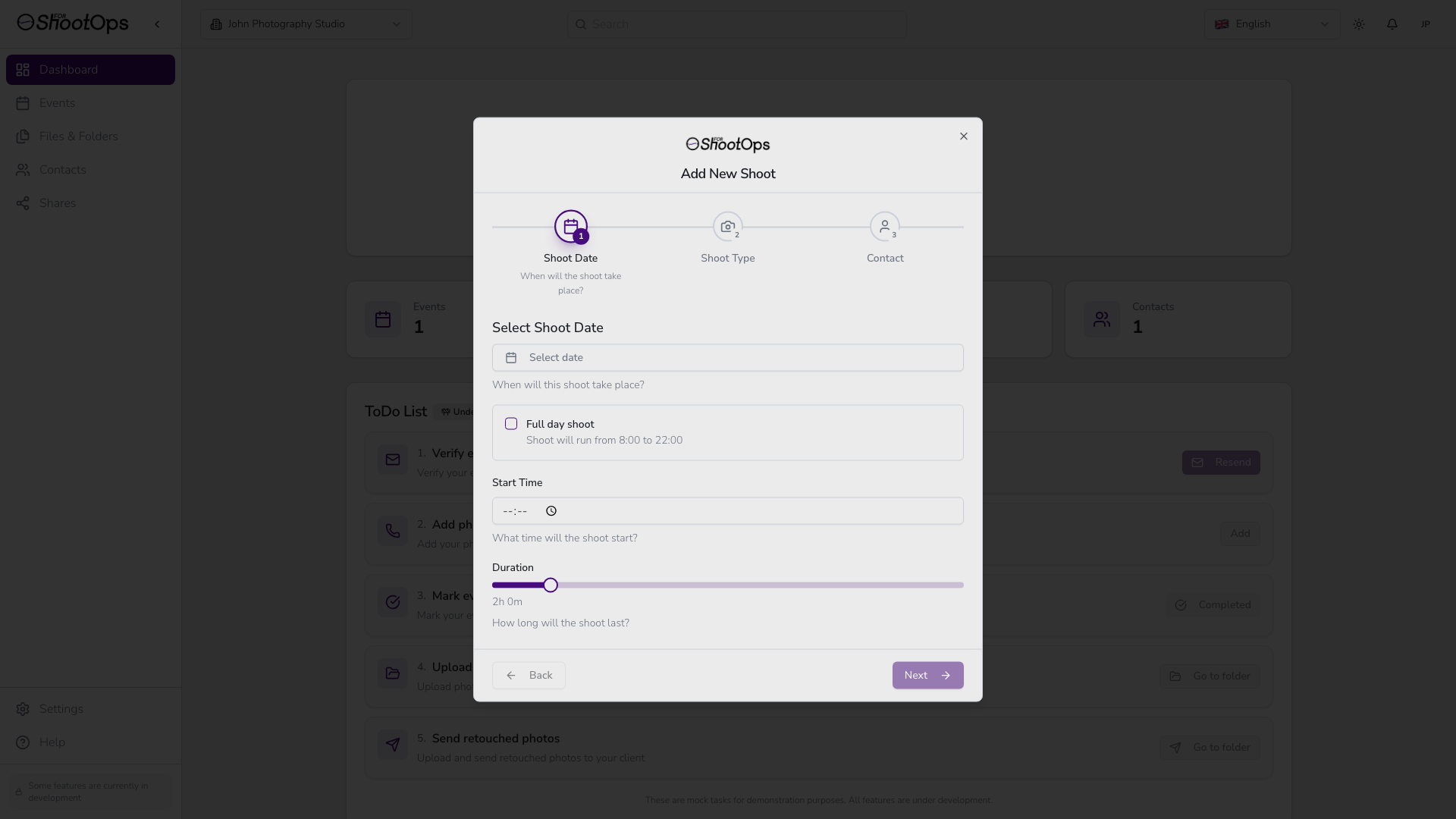The image size is (1456, 819).
Task: Expand the English language selector
Action: (1272, 24)
